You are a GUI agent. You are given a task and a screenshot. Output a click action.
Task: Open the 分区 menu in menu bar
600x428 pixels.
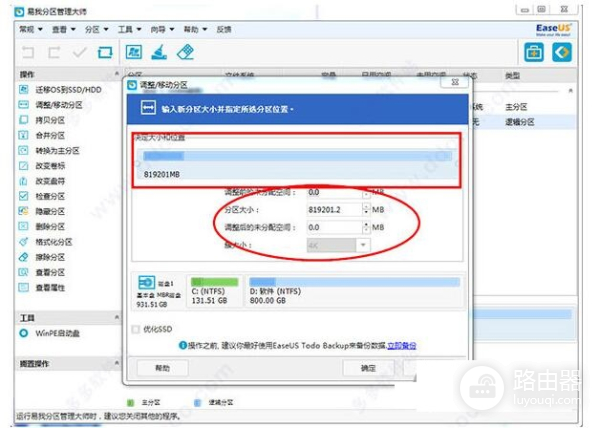tap(94, 30)
